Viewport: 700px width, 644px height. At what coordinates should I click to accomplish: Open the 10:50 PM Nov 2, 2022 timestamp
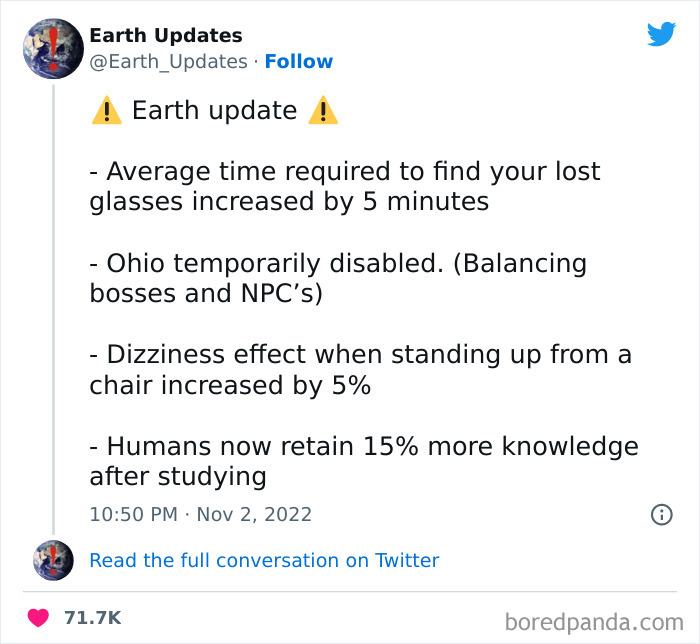pos(200,514)
